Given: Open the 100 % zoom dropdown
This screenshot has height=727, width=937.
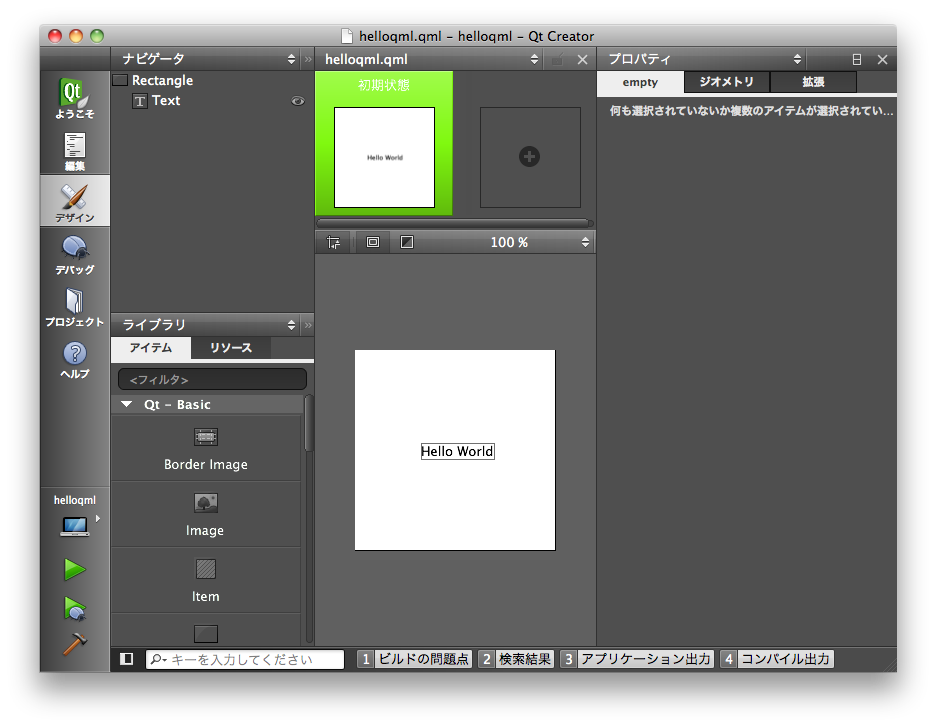Looking at the screenshot, I should [510, 242].
